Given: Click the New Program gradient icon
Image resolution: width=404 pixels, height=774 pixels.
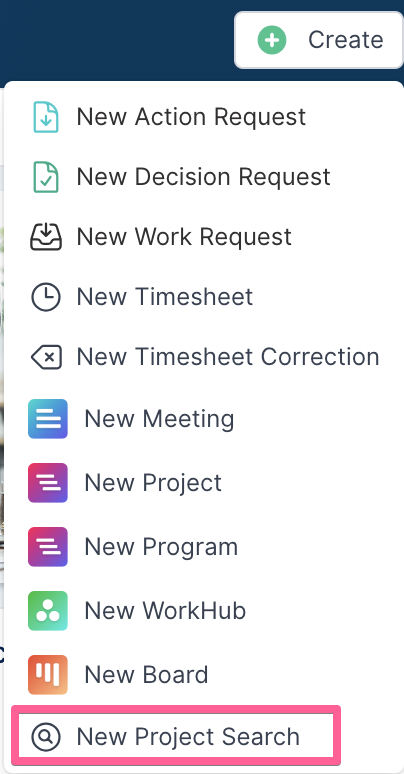Looking at the screenshot, I should [47, 547].
